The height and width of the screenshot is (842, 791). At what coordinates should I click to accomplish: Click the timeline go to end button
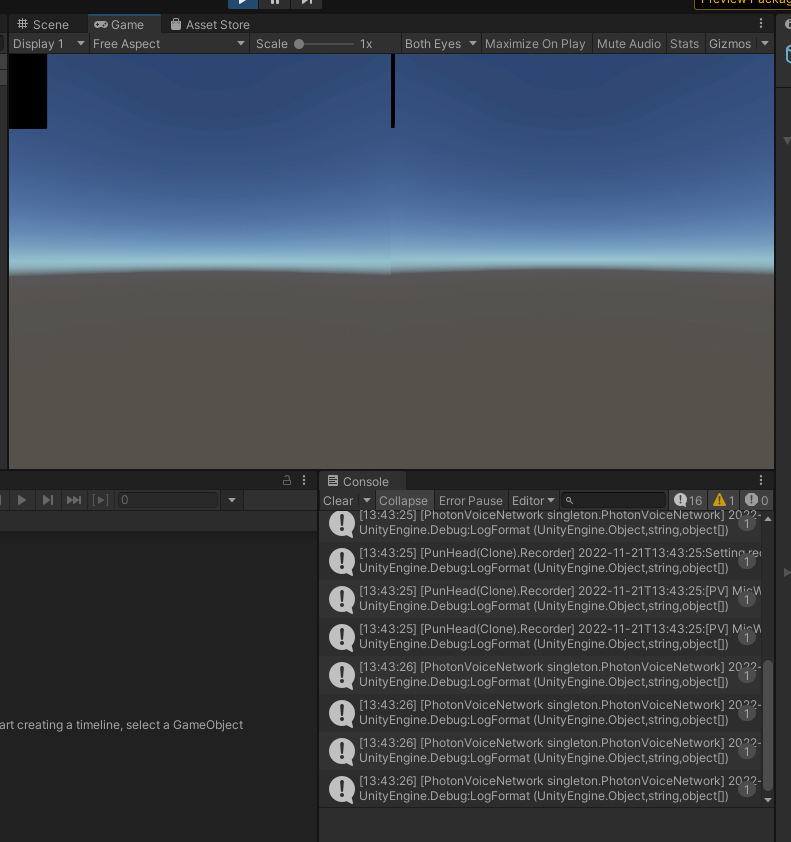[x=74, y=500]
